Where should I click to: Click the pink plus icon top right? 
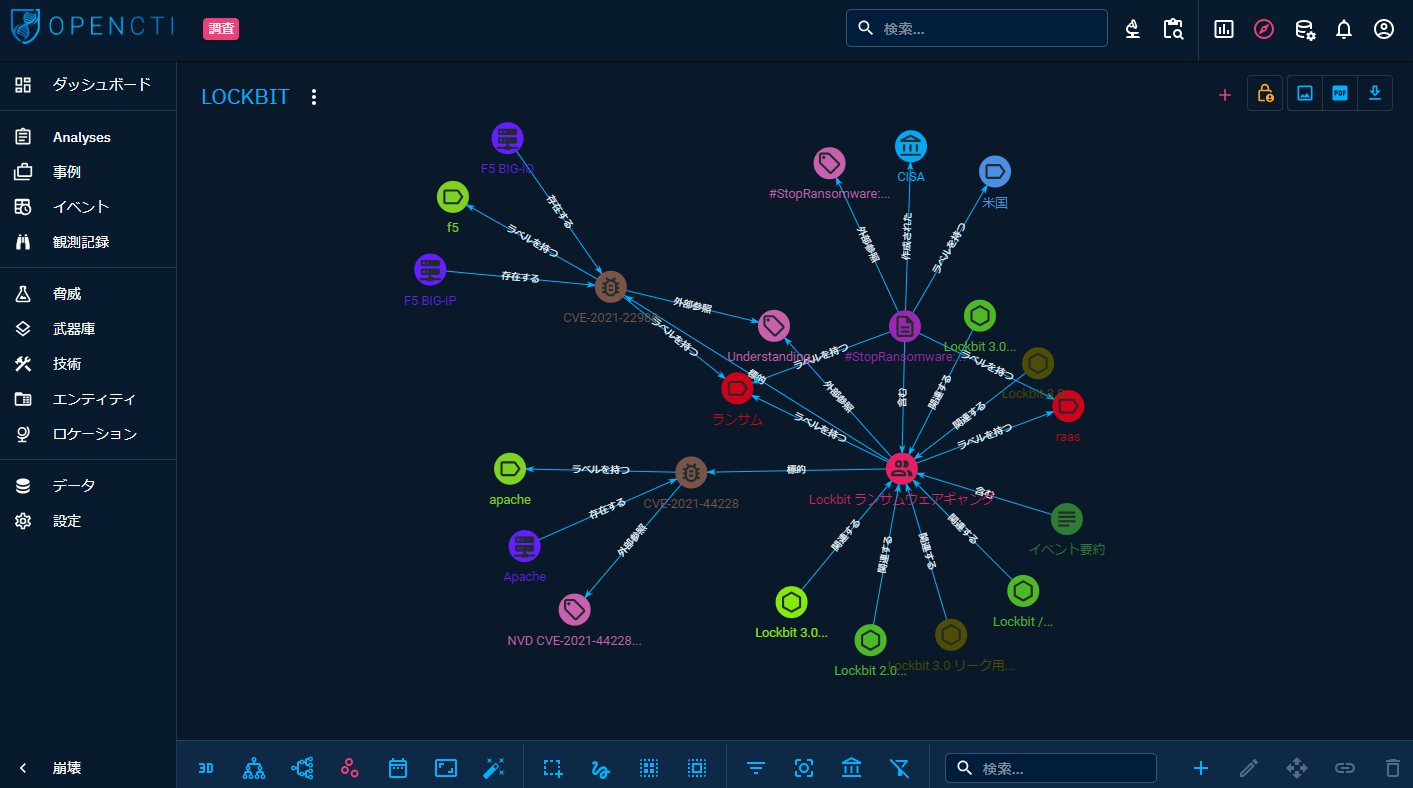pyautogui.click(x=1225, y=95)
